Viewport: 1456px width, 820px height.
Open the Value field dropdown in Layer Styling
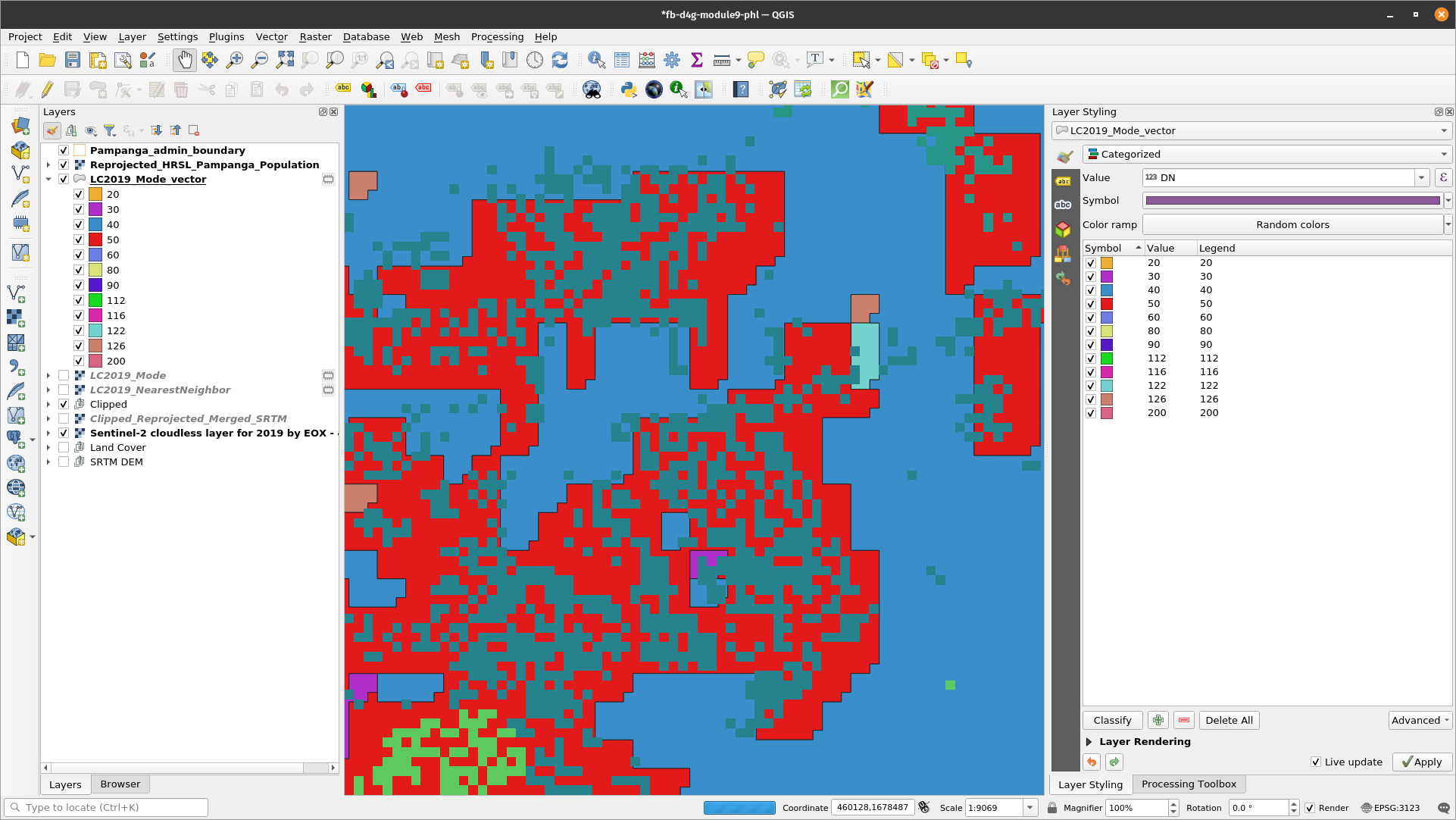tap(1420, 177)
